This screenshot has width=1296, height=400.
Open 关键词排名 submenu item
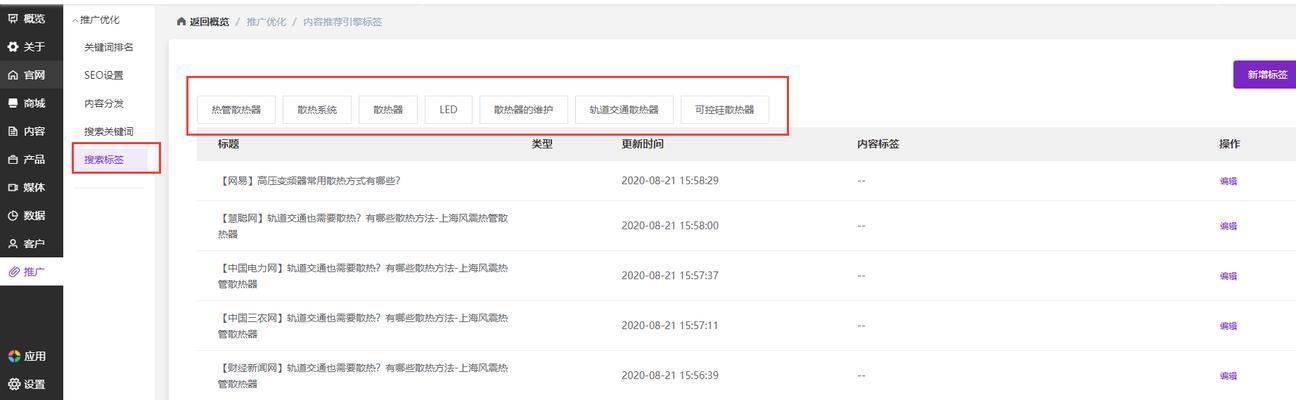pos(109,47)
